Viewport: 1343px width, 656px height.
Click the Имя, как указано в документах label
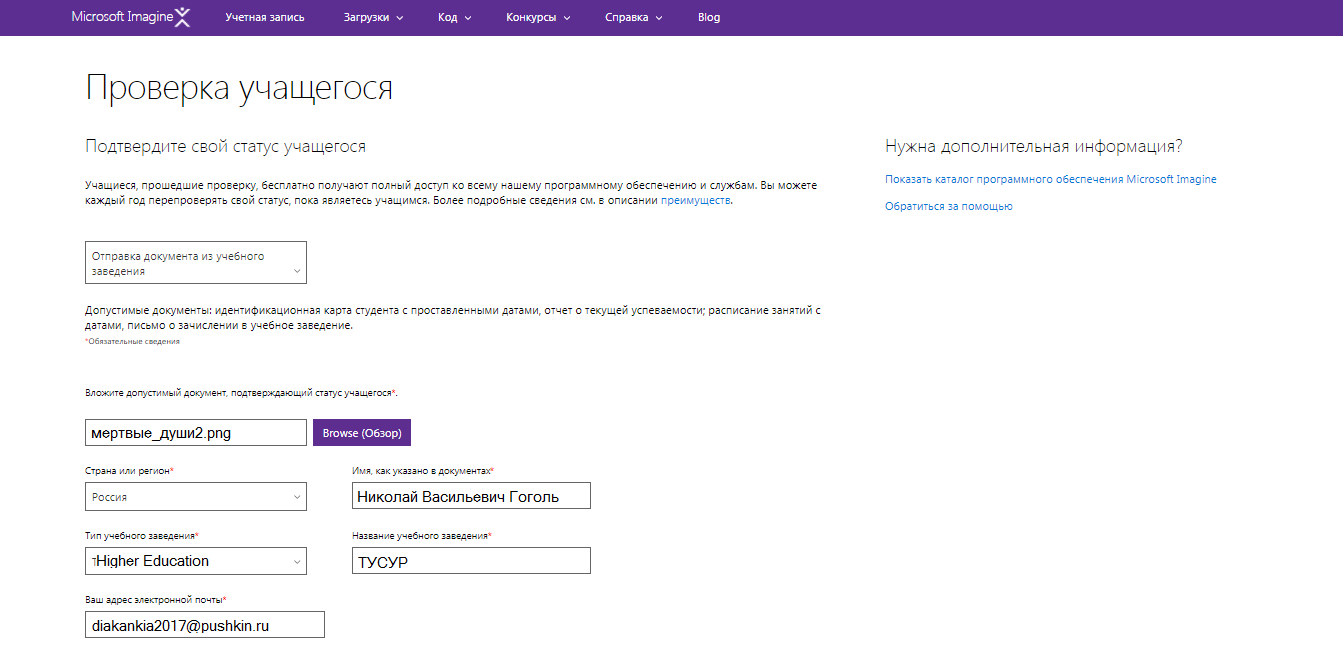click(x=423, y=470)
